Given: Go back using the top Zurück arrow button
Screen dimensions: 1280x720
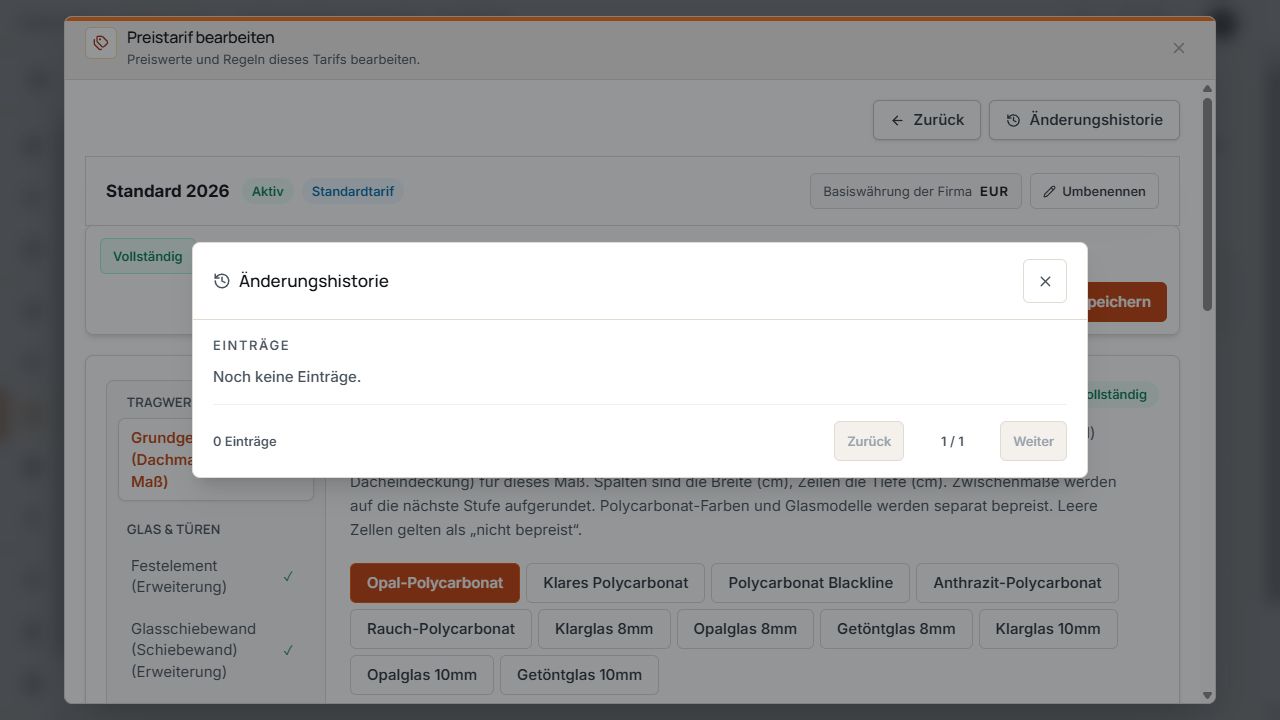Looking at the screenshot, I should point(927,120).
